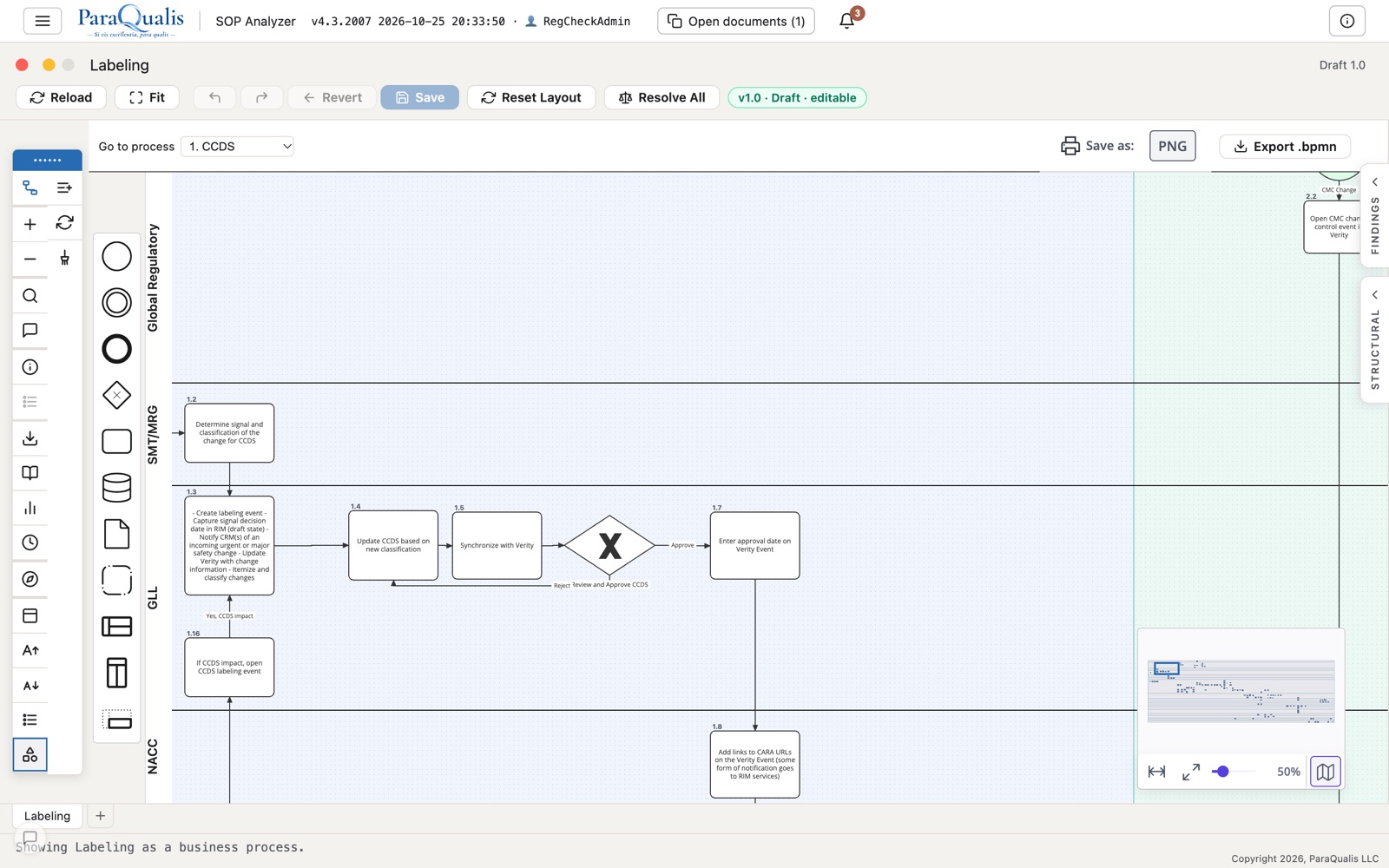Select the start event circle shape
Image resolution: width=1389 pixels, height=868 pixels.
pos(116,256)
